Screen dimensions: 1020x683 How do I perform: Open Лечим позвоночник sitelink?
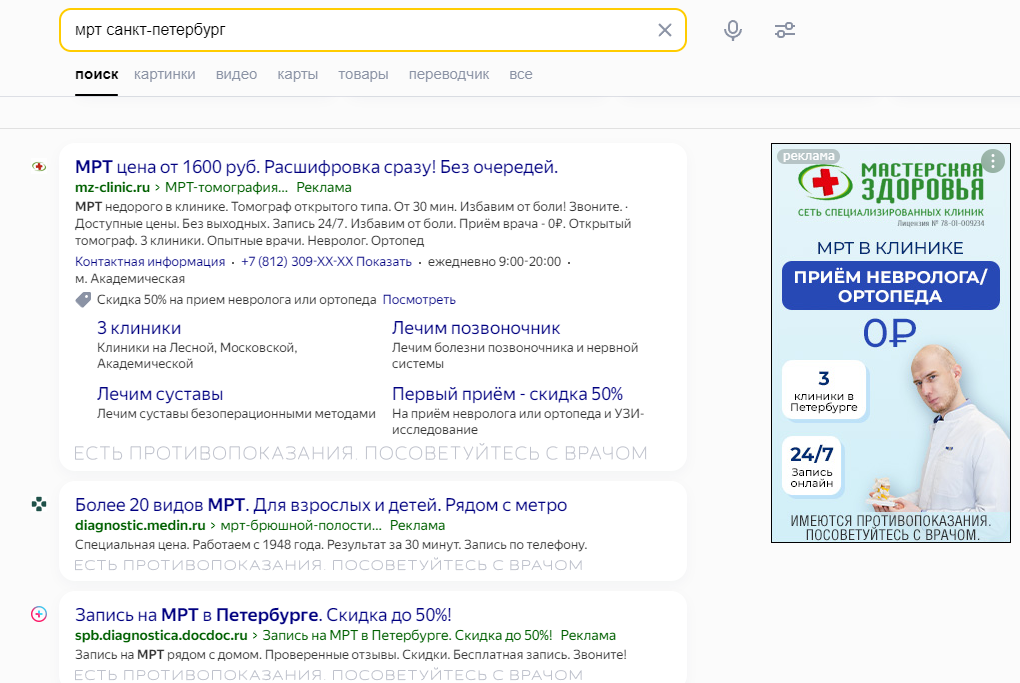tap(476, 328)
